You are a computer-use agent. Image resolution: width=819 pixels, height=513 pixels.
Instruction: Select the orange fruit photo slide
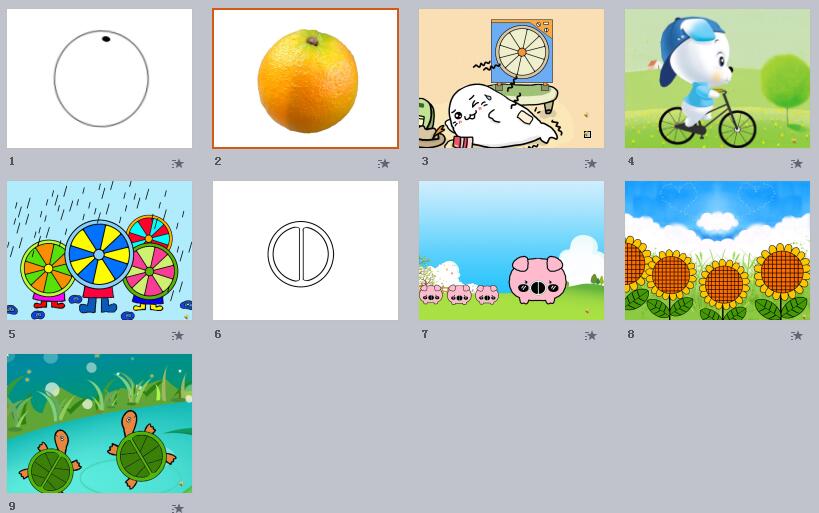pos(306,78)
